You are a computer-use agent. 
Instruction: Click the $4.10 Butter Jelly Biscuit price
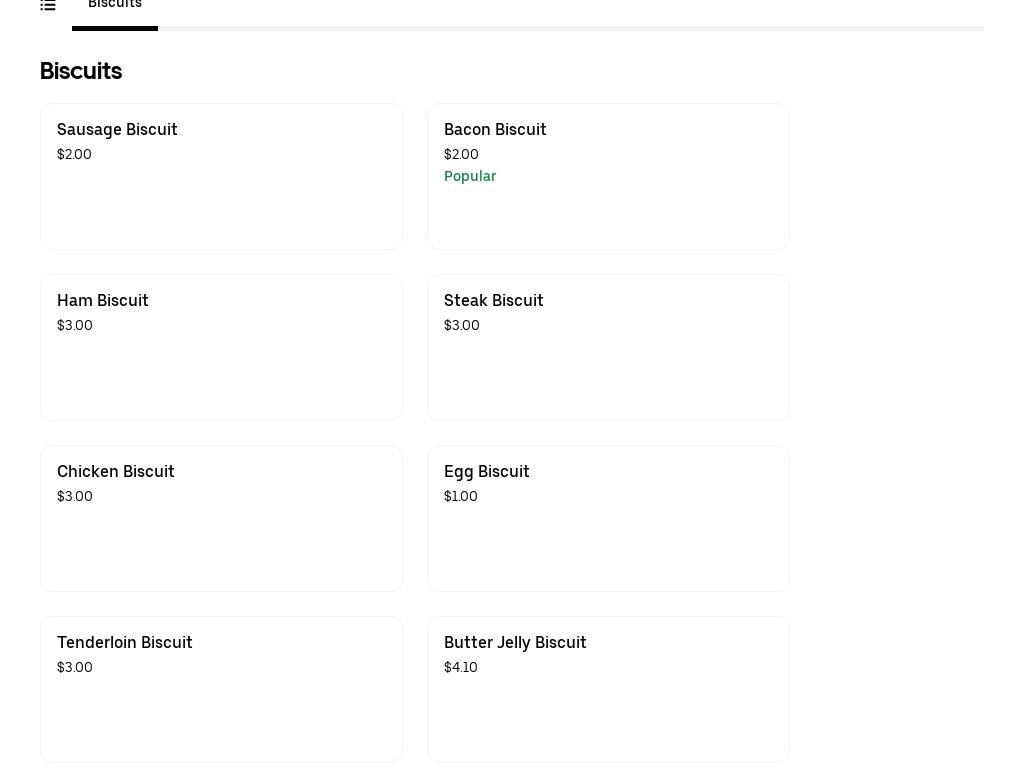pos(461,667)
